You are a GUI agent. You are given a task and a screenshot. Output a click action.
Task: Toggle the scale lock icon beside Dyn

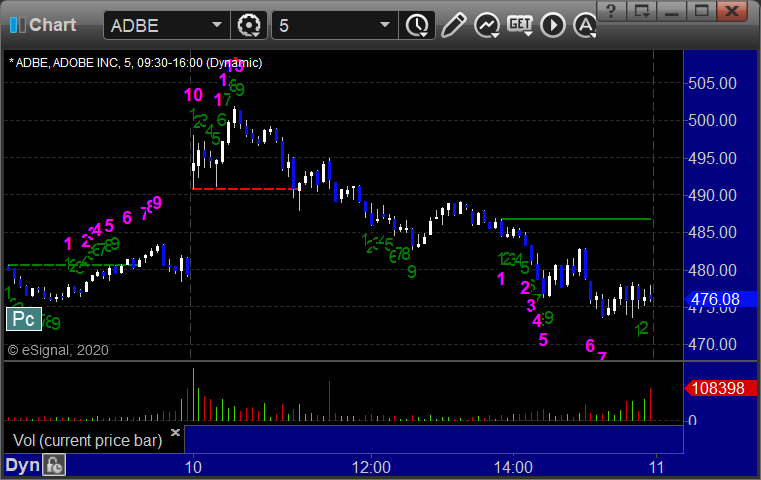(x=54, y=465)
